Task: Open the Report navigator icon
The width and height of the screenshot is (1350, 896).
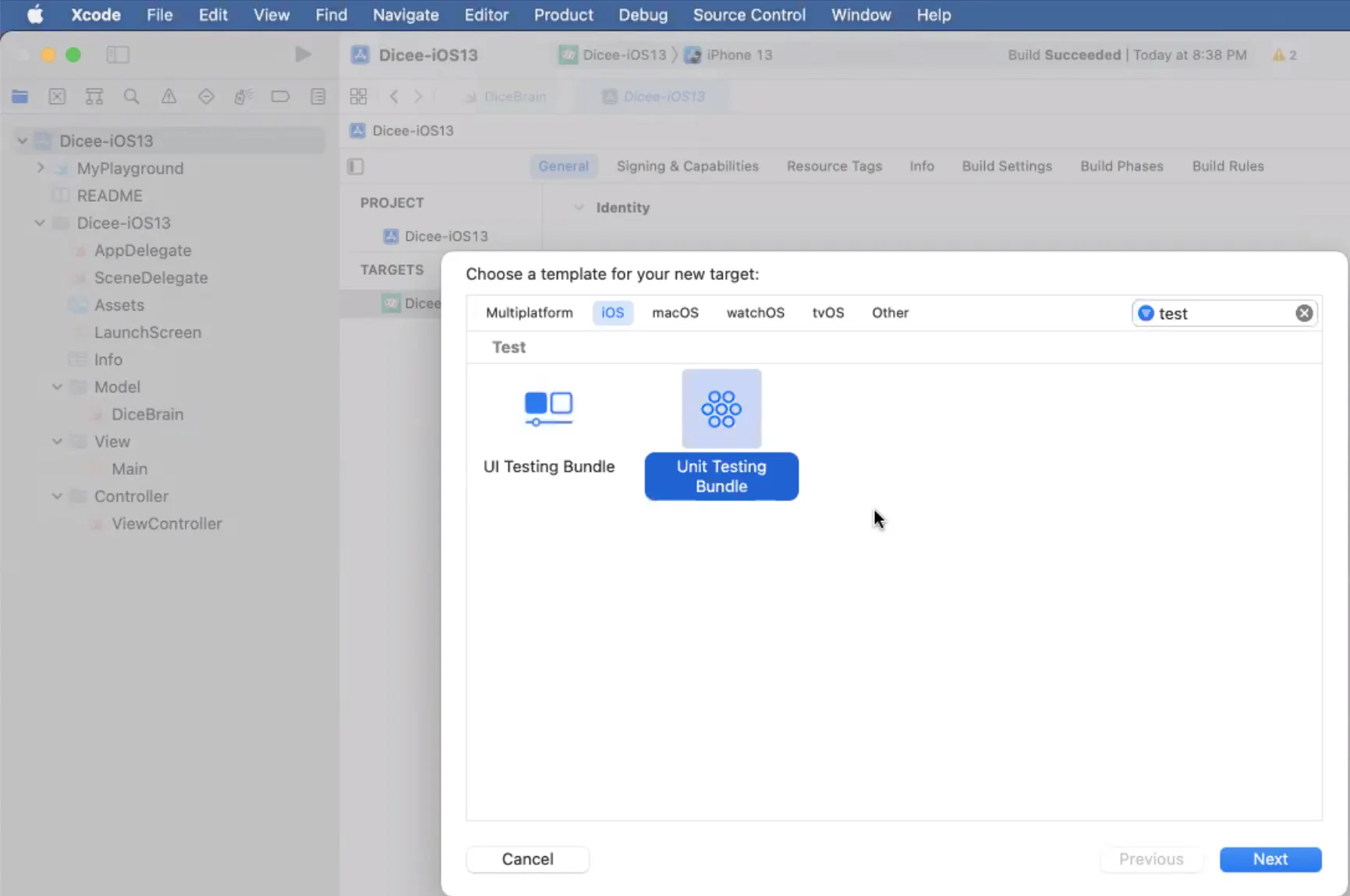Action: [318, 97]
